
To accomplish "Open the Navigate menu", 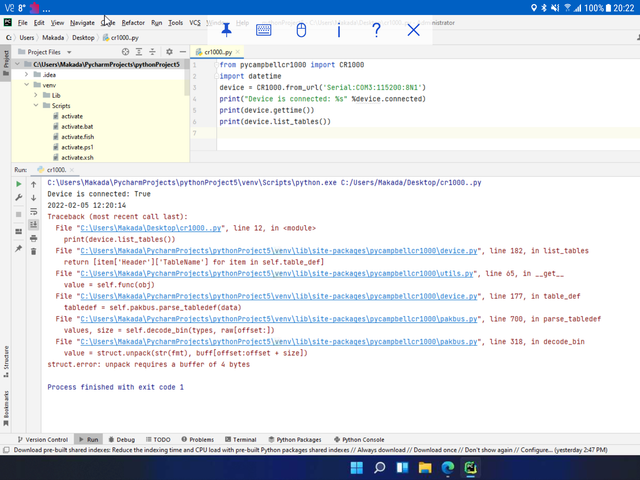I will point(82,23).
